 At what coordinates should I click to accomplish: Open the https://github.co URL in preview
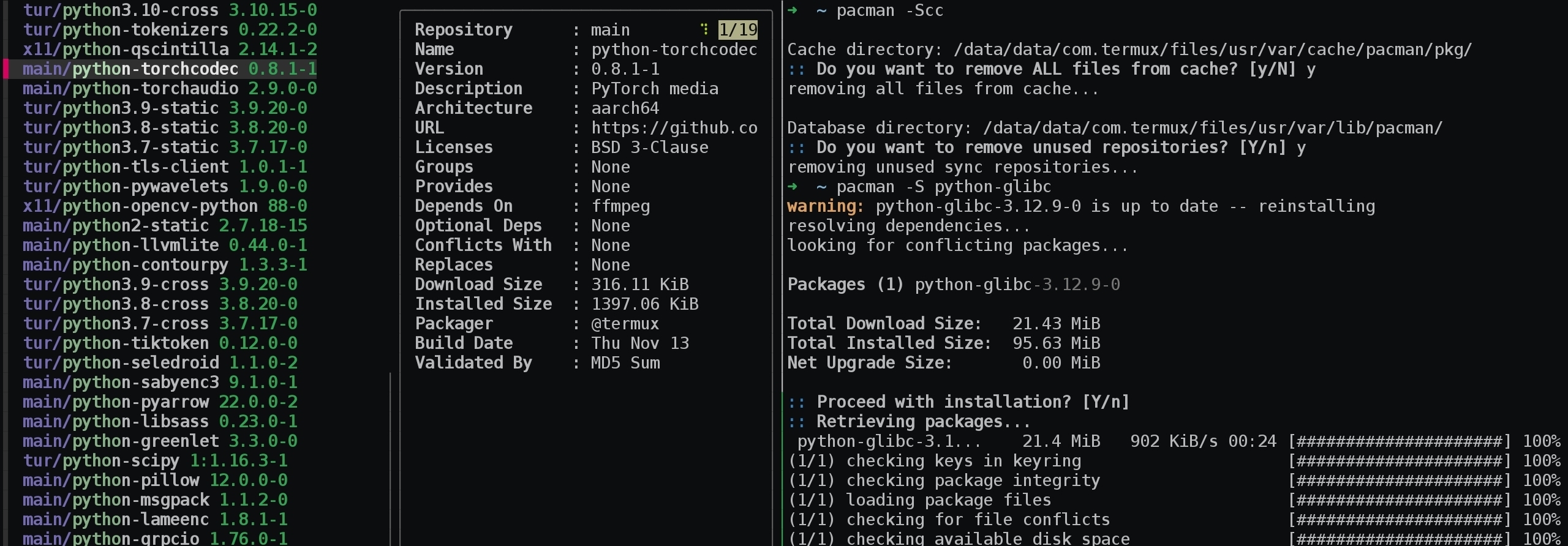(674, 128)
